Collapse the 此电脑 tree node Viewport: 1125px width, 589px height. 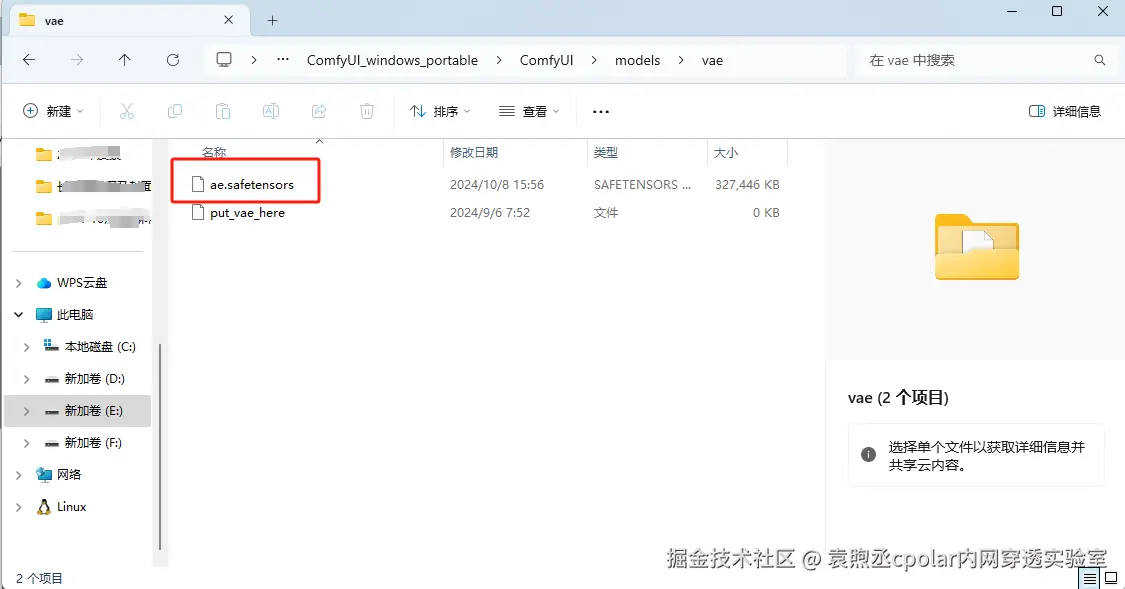19,315
